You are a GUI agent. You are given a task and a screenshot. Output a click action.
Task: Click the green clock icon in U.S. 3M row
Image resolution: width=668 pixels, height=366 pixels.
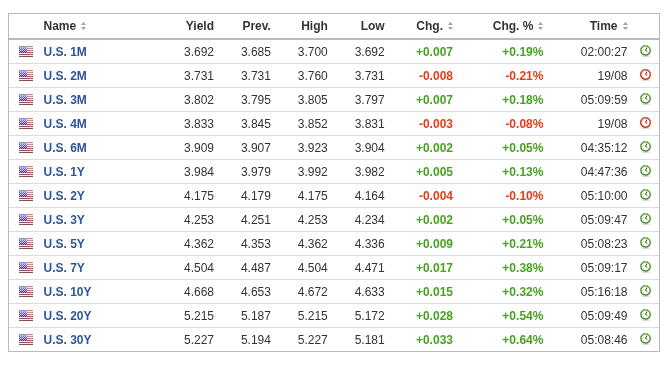[645, 98]
